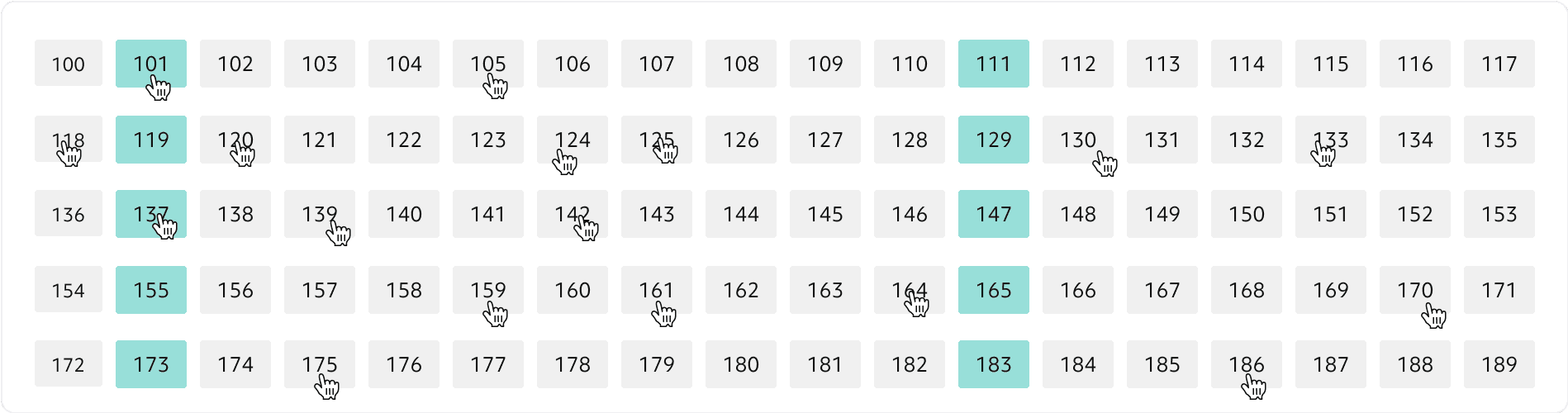Deselect highlighted cell 129
Screen dimensions: 1568x413
pos(993,140)
